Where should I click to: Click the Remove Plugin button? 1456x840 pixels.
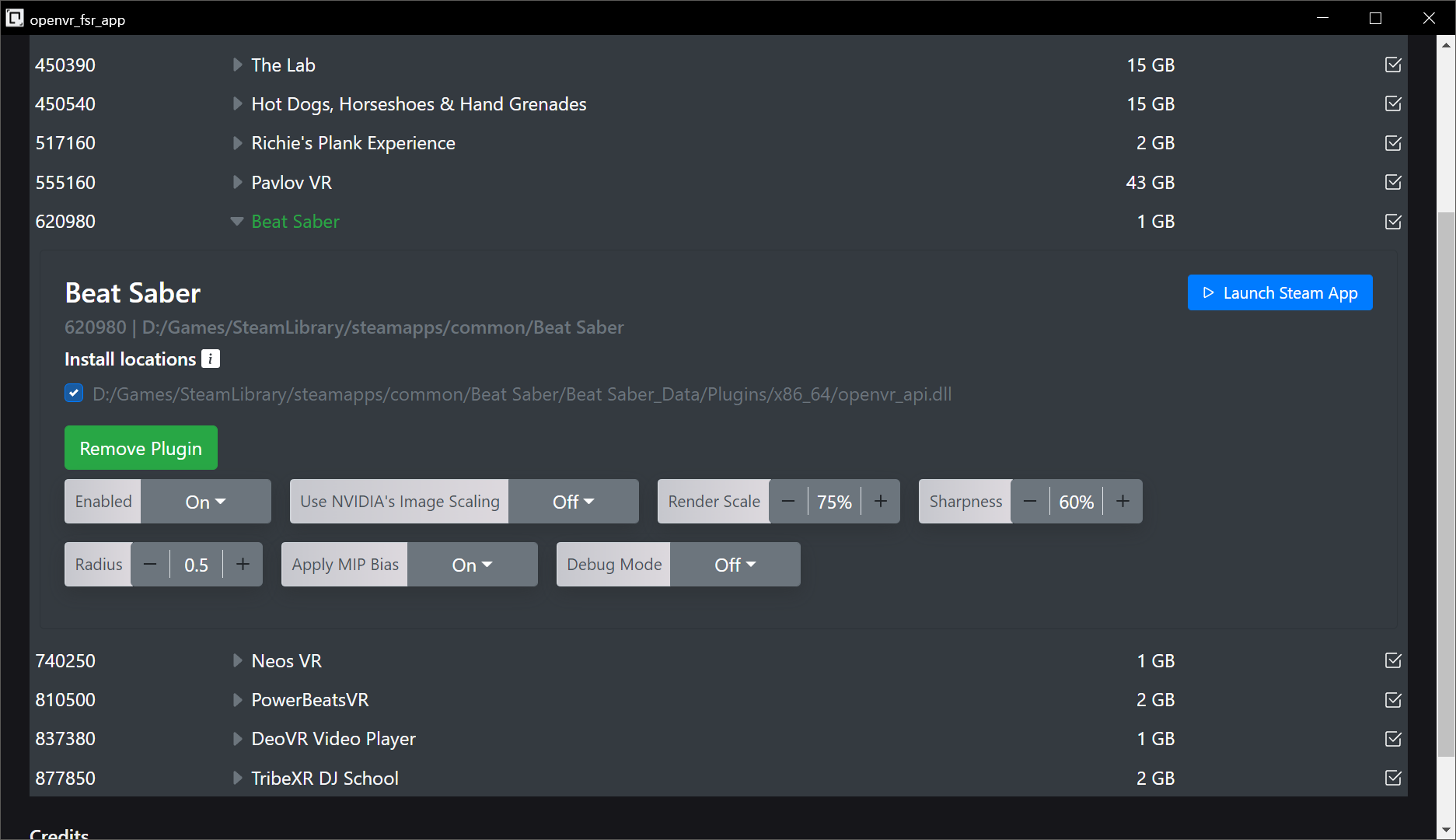tap(141, 448)
